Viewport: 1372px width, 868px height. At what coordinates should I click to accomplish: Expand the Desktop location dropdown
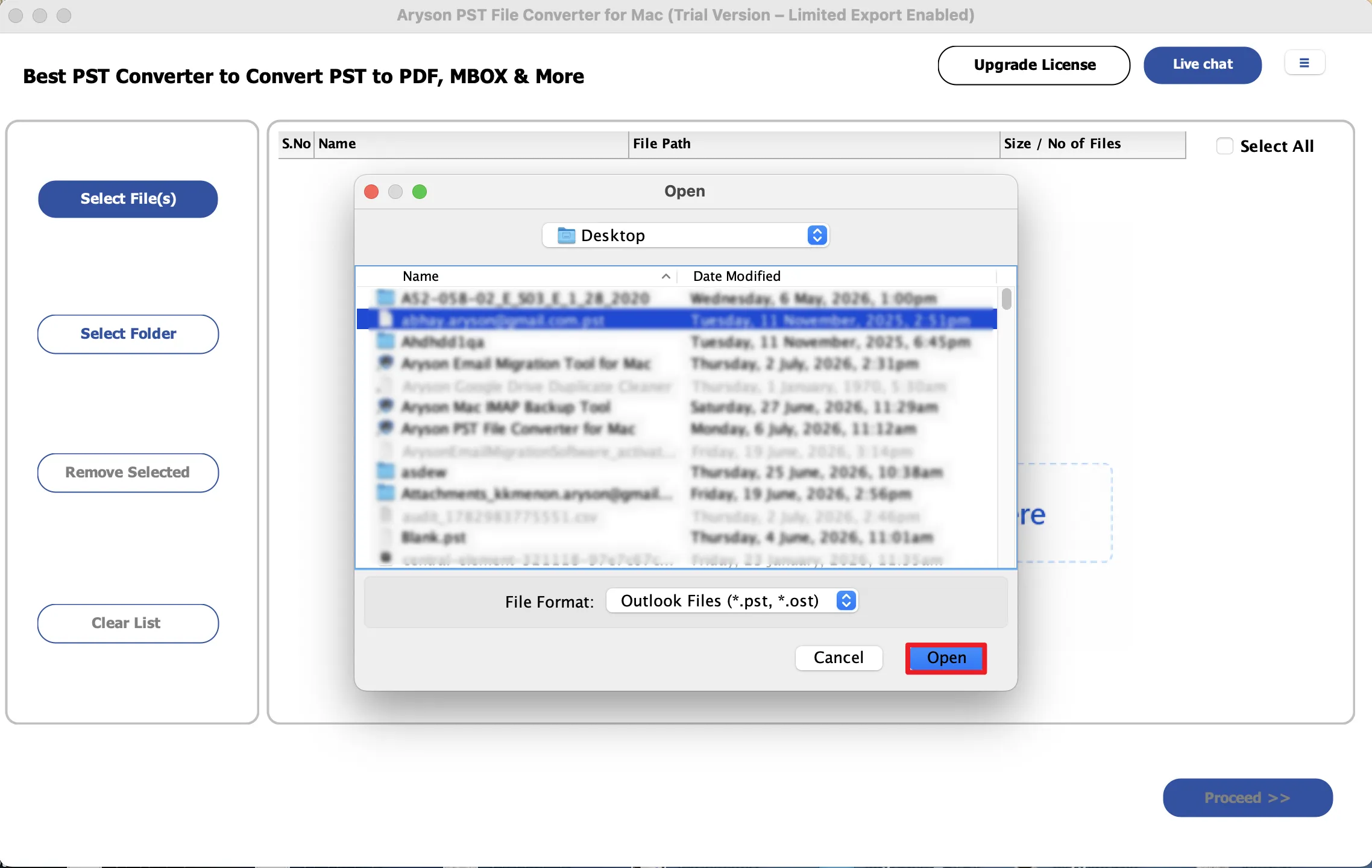(x=685, y=235)
